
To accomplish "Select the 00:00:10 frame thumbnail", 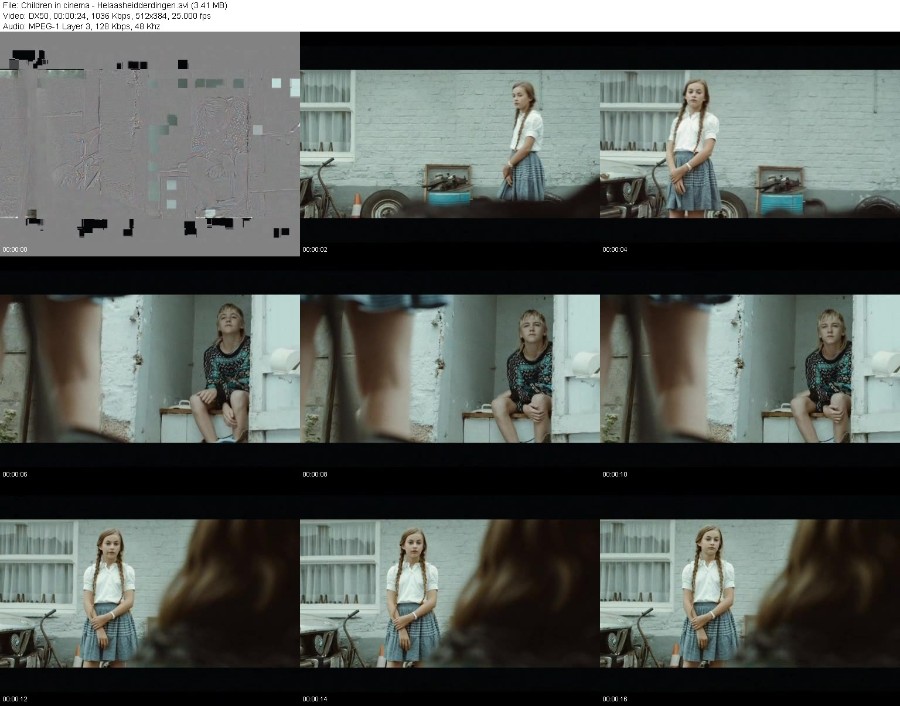I will coord(750,369).
